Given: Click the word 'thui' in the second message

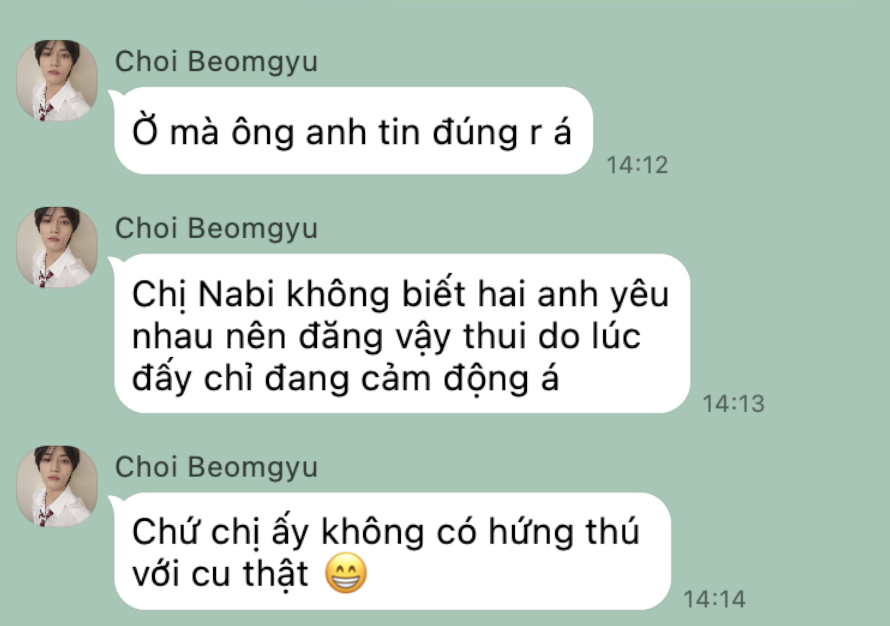Looking at the screenshot, I should [x=494, y=336].
